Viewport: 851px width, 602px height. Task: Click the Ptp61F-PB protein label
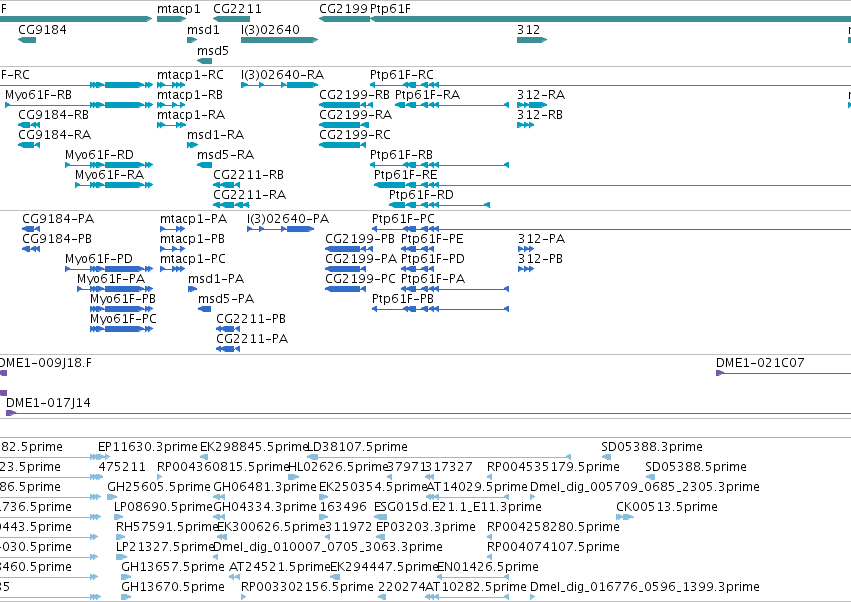[403, 300]
